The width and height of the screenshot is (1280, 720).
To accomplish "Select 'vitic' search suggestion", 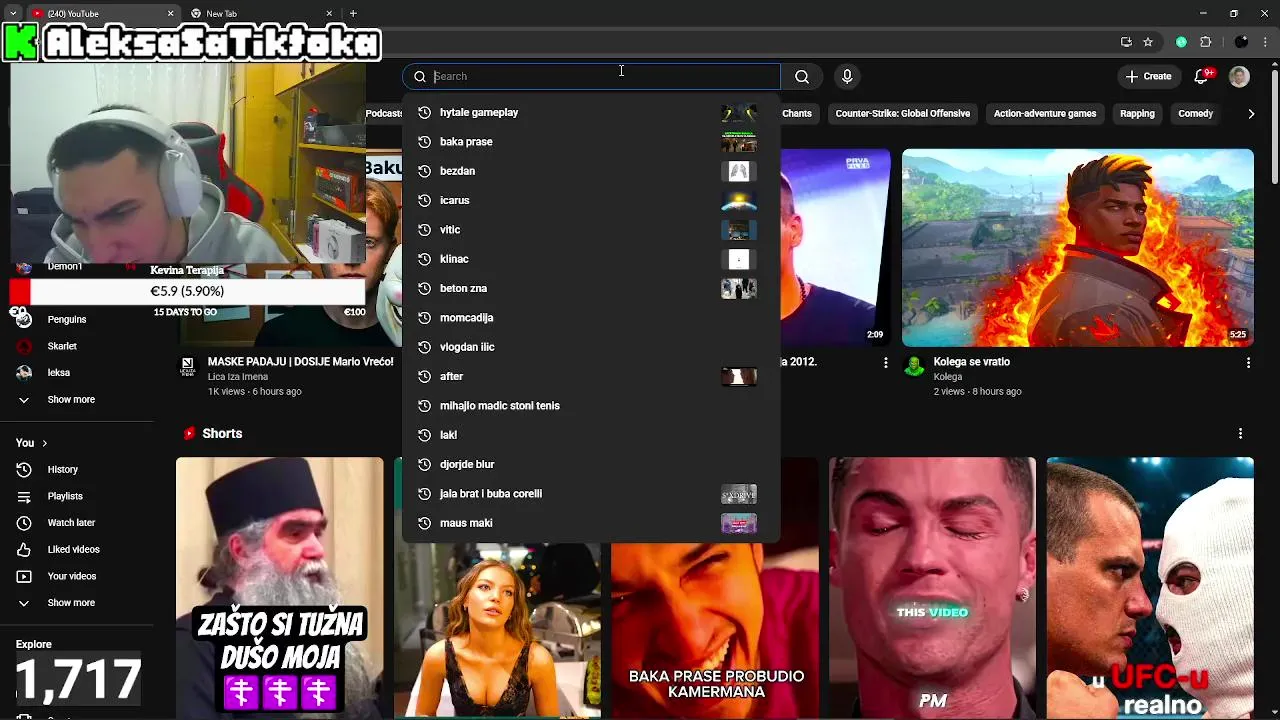I will coord(590,230).
